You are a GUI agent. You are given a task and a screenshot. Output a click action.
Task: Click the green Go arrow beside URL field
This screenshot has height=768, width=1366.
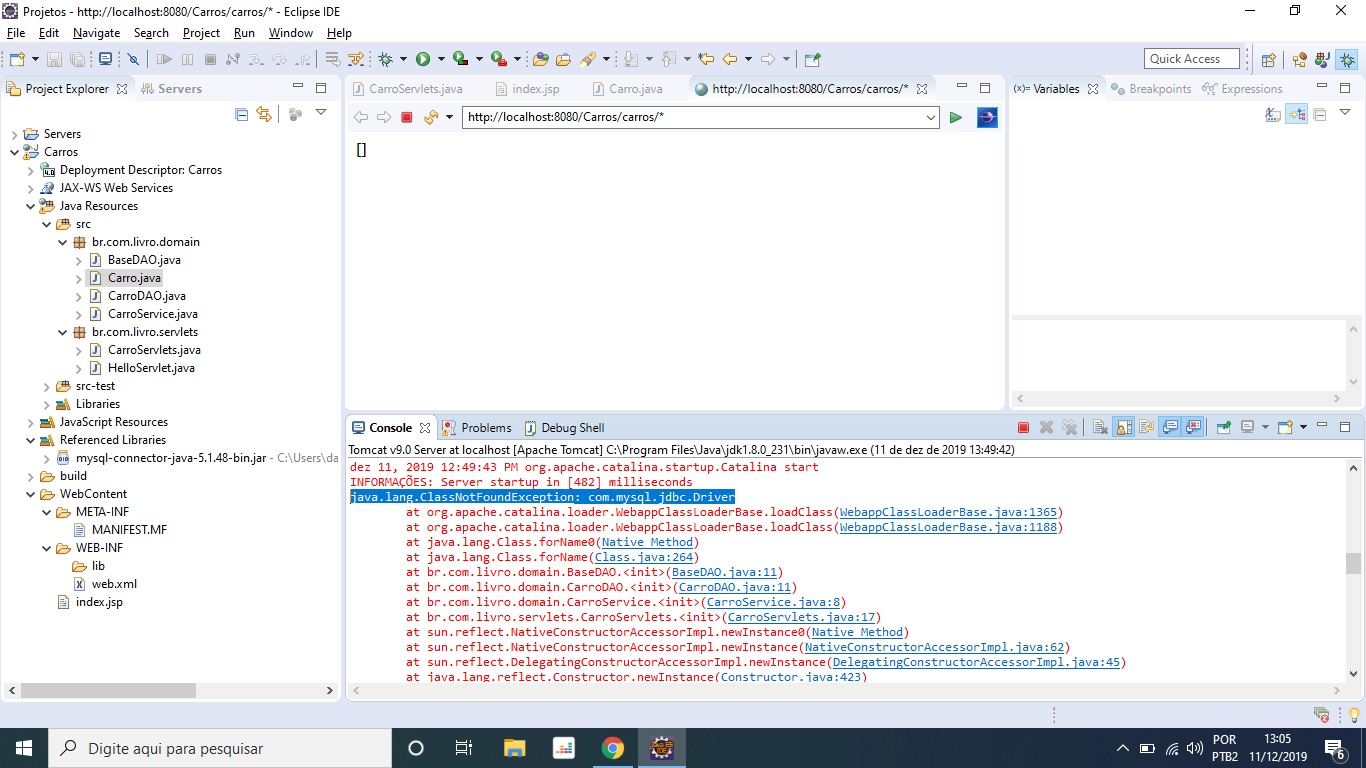955,117
